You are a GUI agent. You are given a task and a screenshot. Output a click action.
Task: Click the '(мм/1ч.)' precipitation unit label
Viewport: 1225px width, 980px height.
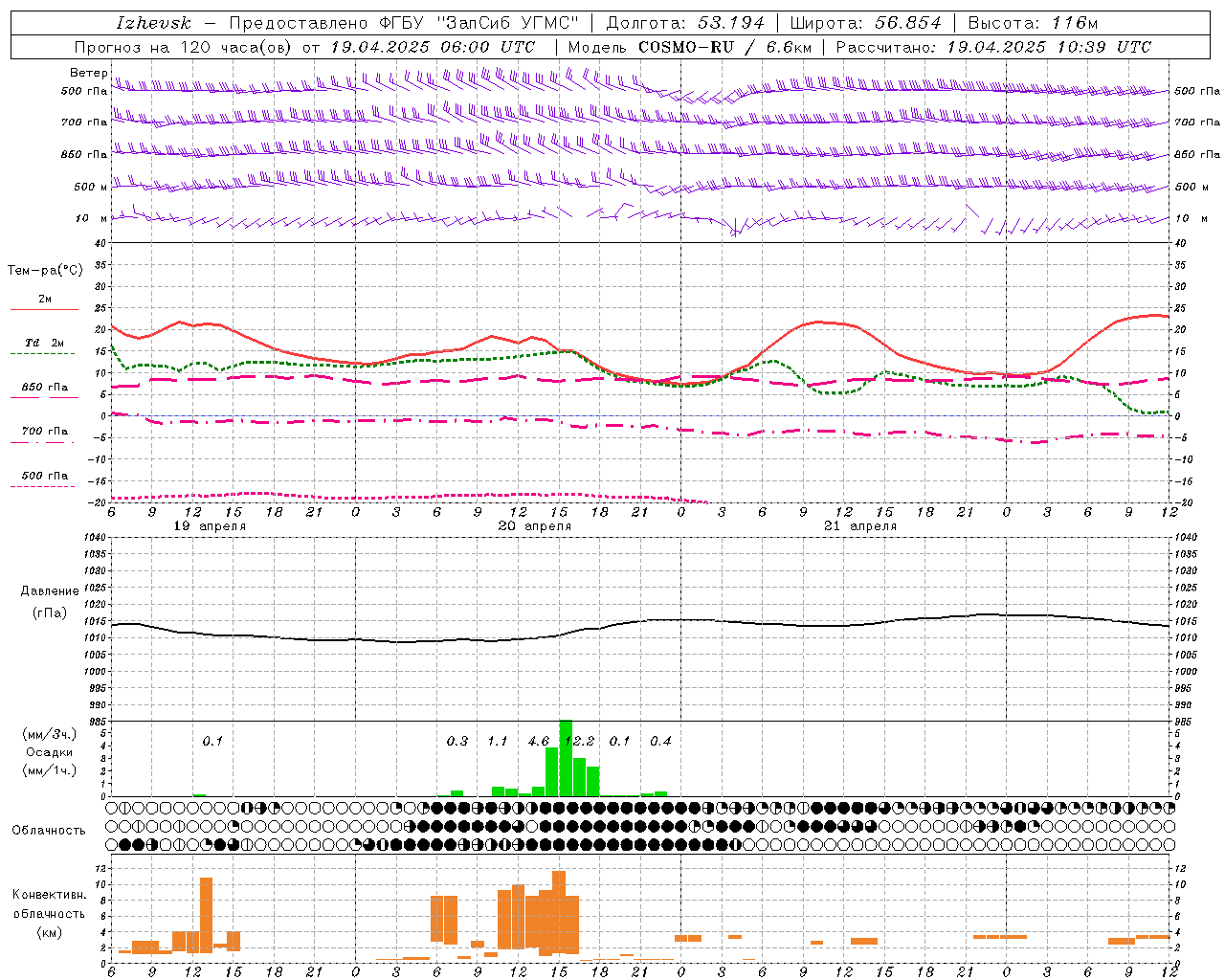[50, 770]
